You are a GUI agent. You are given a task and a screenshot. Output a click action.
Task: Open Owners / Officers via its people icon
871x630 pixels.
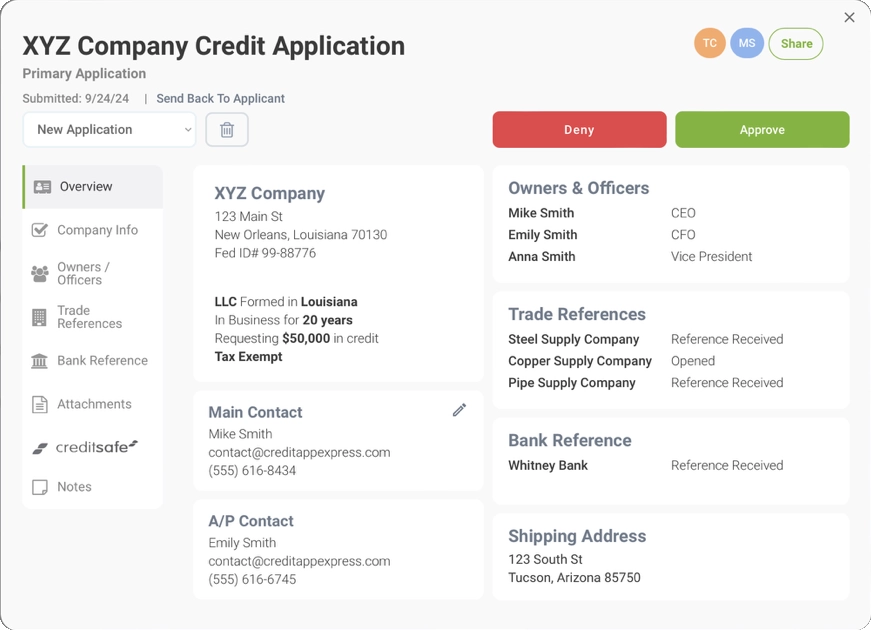(39, 273)
